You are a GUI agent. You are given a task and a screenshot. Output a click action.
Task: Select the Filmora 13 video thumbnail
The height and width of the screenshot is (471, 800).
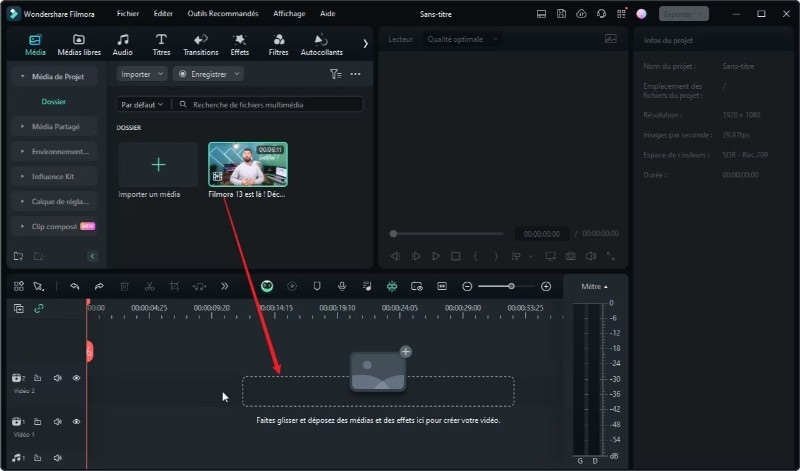tap(248, 164)
